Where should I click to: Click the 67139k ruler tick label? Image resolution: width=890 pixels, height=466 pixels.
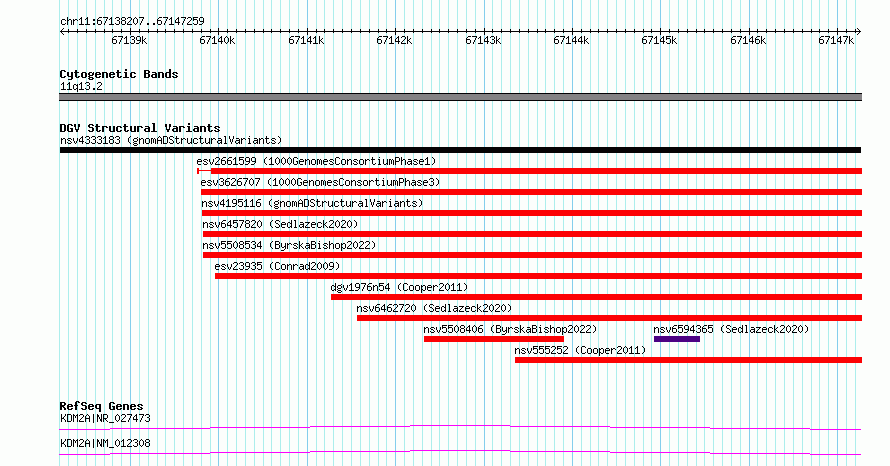(129, 41)
